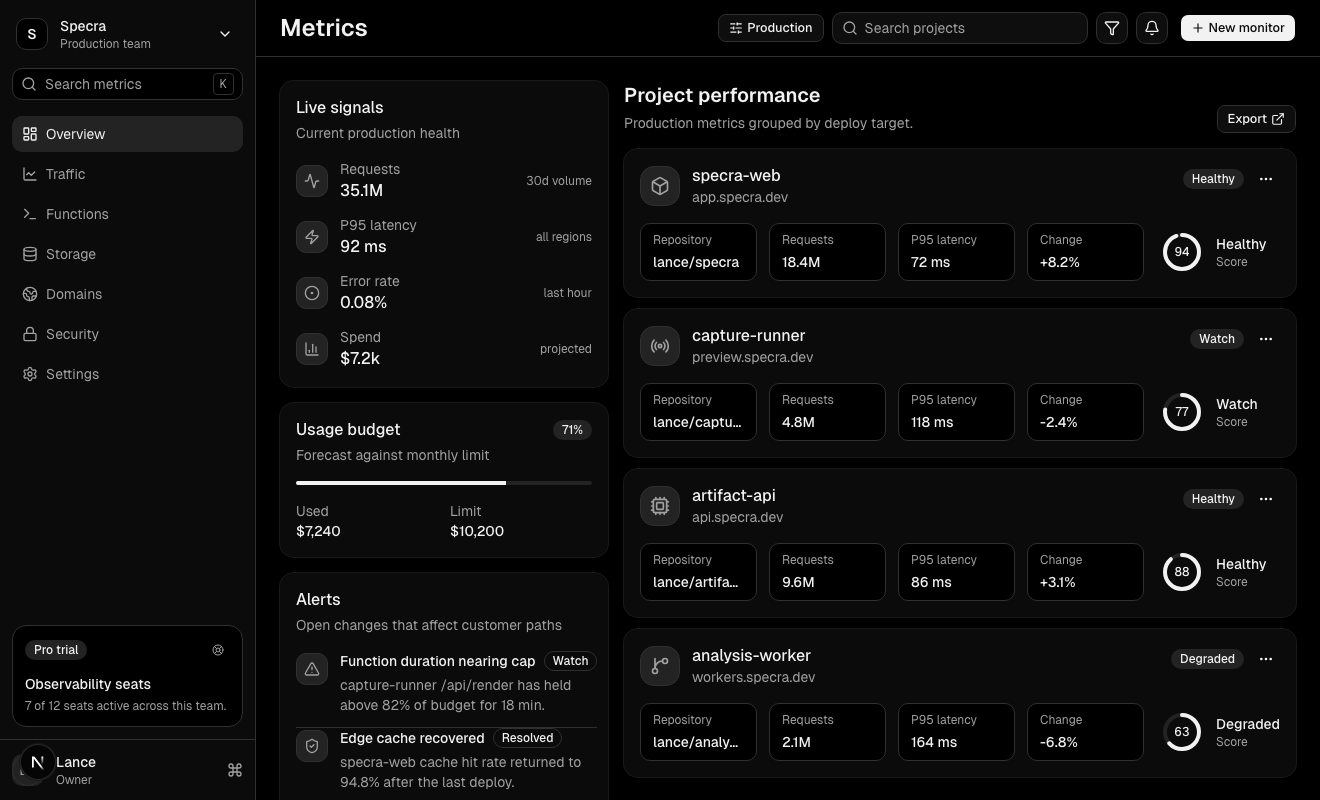Click the capture-runner broadcast icon
This screenshot has width=1320, height=800.
(x=660, y=347)
